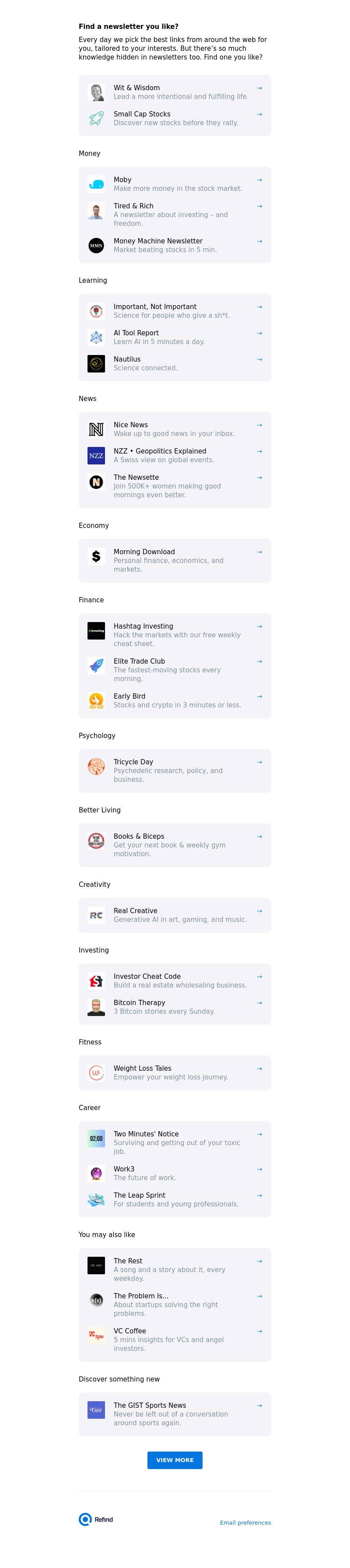The height and width of the screenshot is (1568, 350).
Task: Click the Moby whale logo icon
Action: pyautogui.click(x=96, y=184)
